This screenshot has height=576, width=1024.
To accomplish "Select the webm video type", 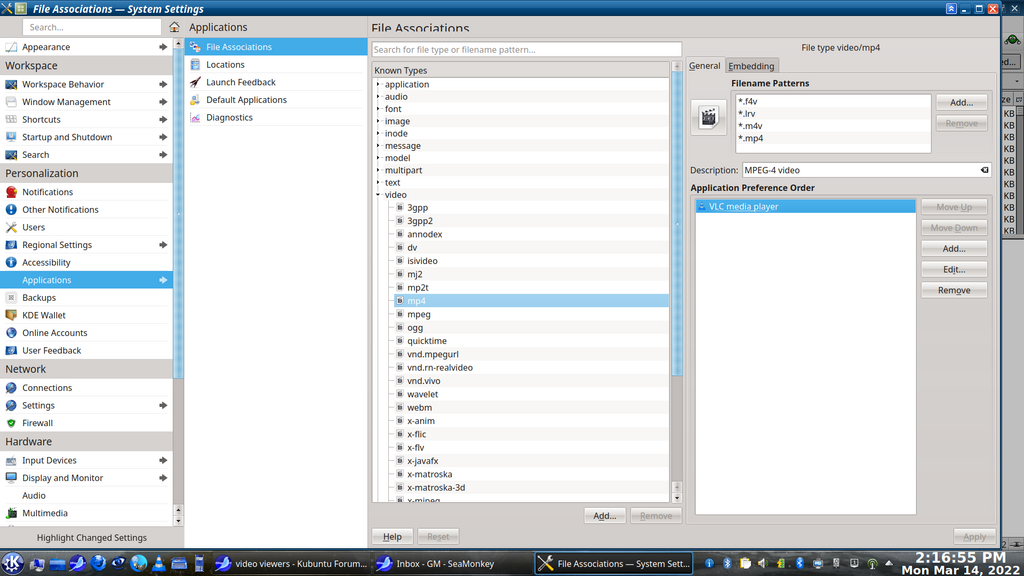I will point(419,408).
